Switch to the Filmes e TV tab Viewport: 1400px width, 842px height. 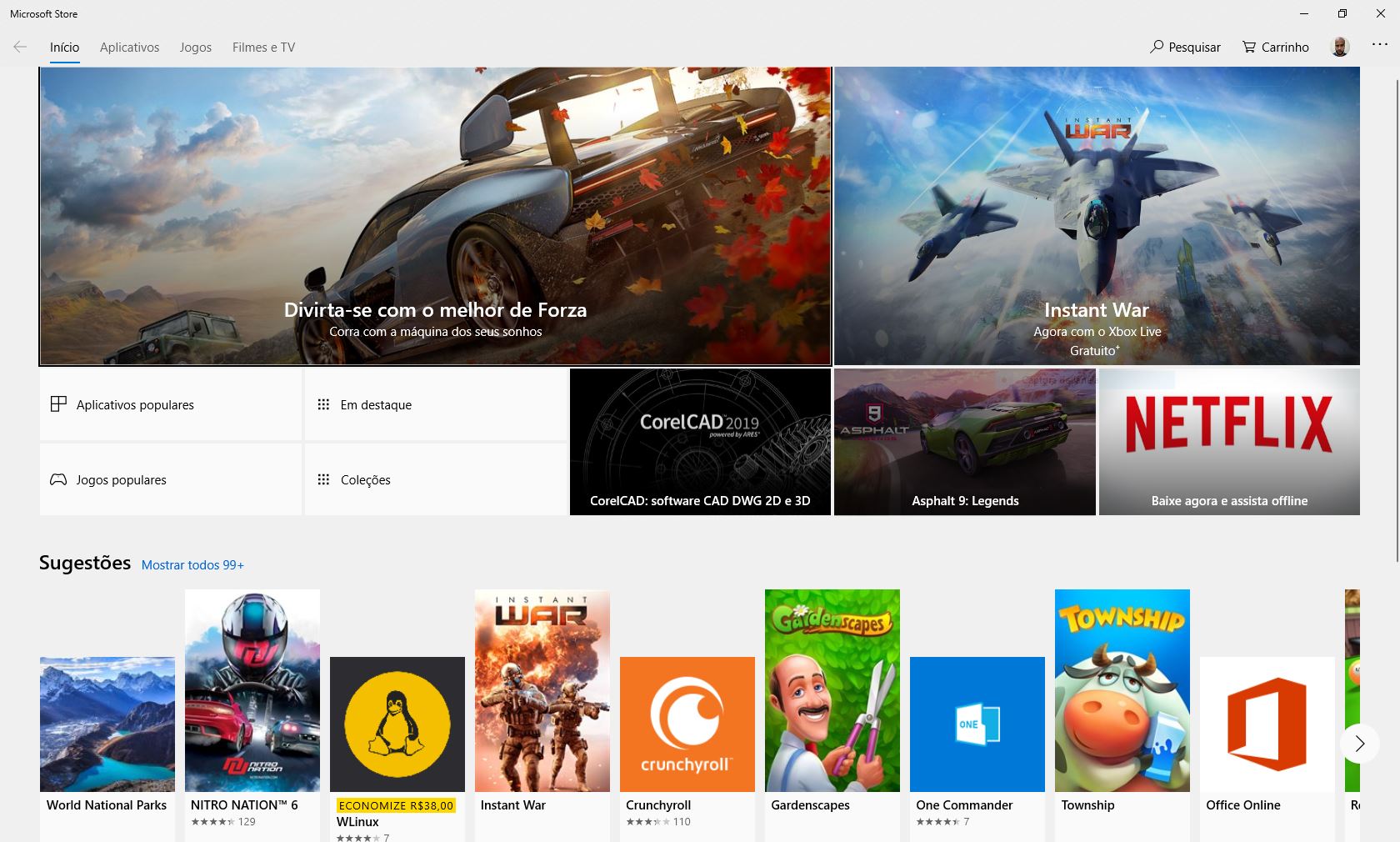pos(263,48)
